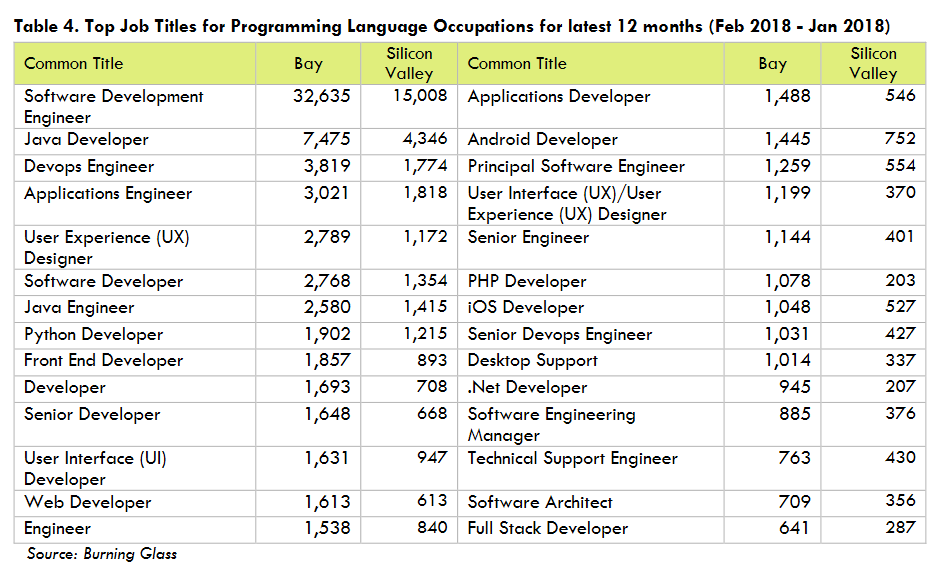Click the value 763
Screen dimensions: 935x564
tap(794, 458)
